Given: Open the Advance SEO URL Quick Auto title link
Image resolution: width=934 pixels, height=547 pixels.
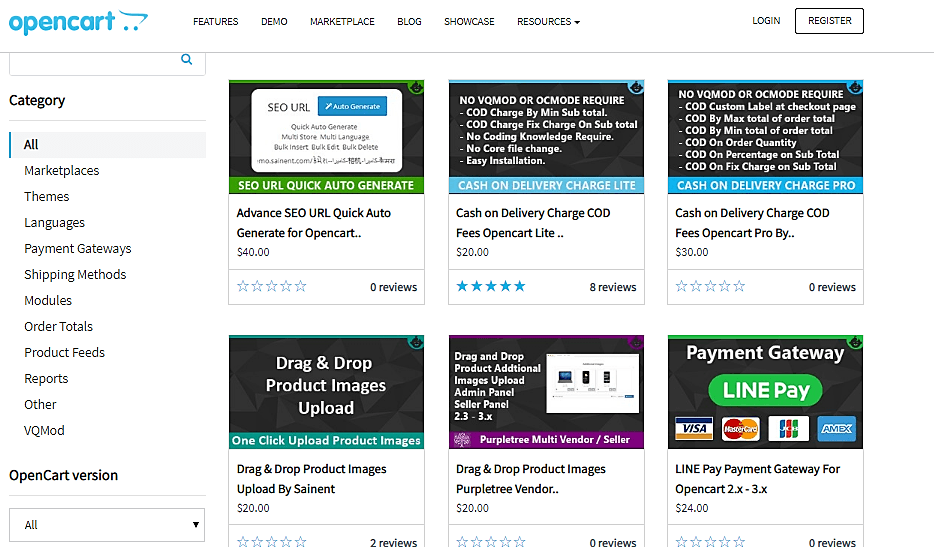Looking at the screenshot, I should click(313, 223).
